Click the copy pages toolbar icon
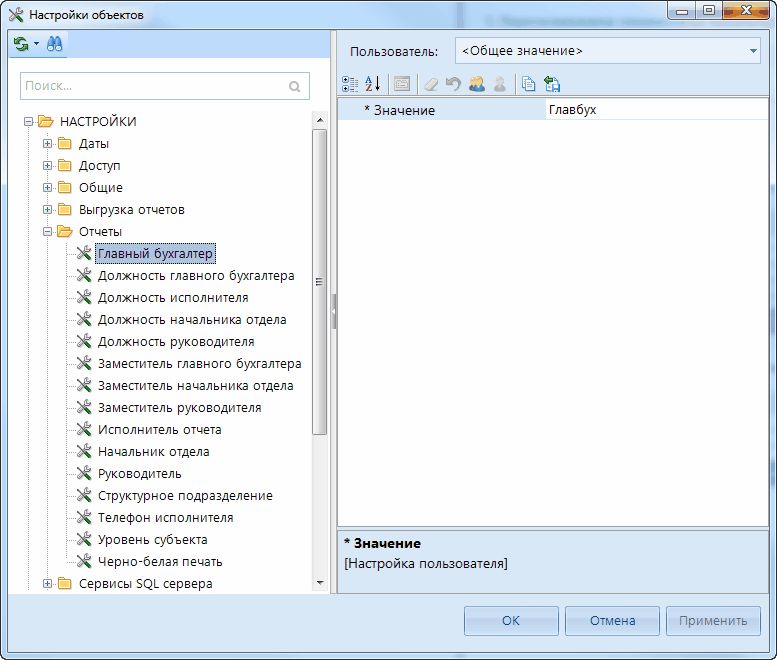Screen dimensions: 777x660 tap(528, 85)
